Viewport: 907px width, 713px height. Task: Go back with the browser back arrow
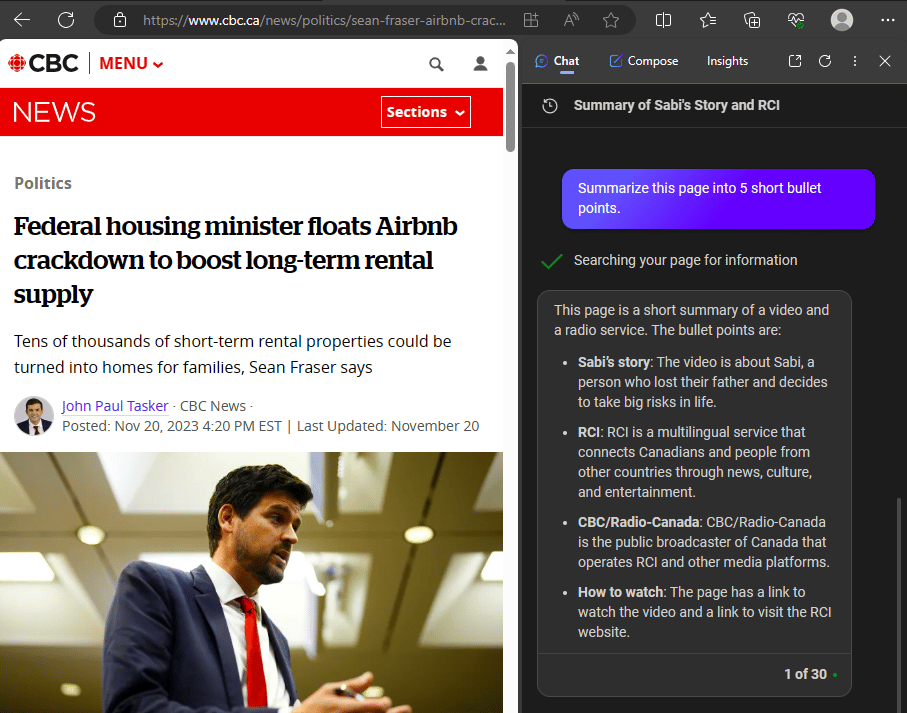click(x=22, y=20)
